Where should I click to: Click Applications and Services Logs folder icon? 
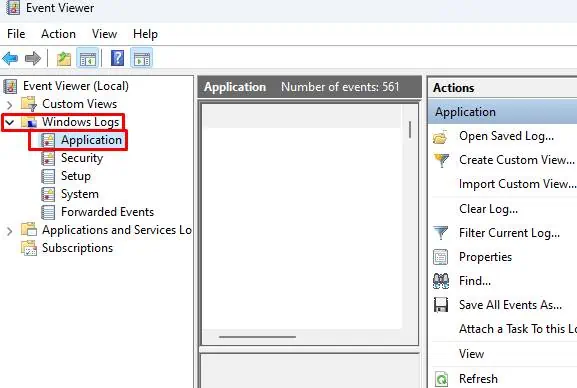29,230
